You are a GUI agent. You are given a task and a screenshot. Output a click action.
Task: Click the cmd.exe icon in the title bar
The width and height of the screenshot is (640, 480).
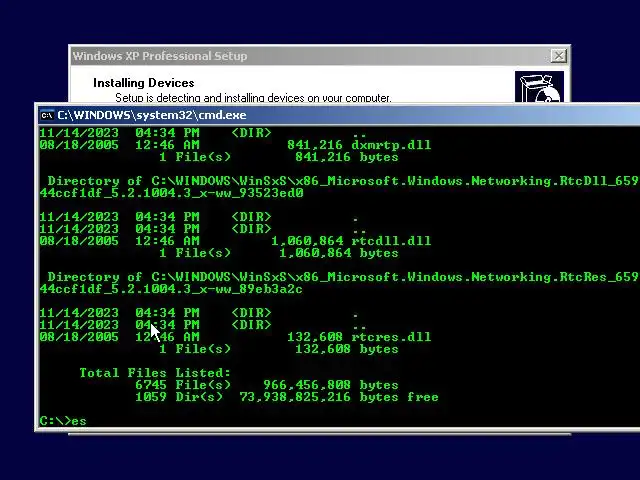point(47,116)
